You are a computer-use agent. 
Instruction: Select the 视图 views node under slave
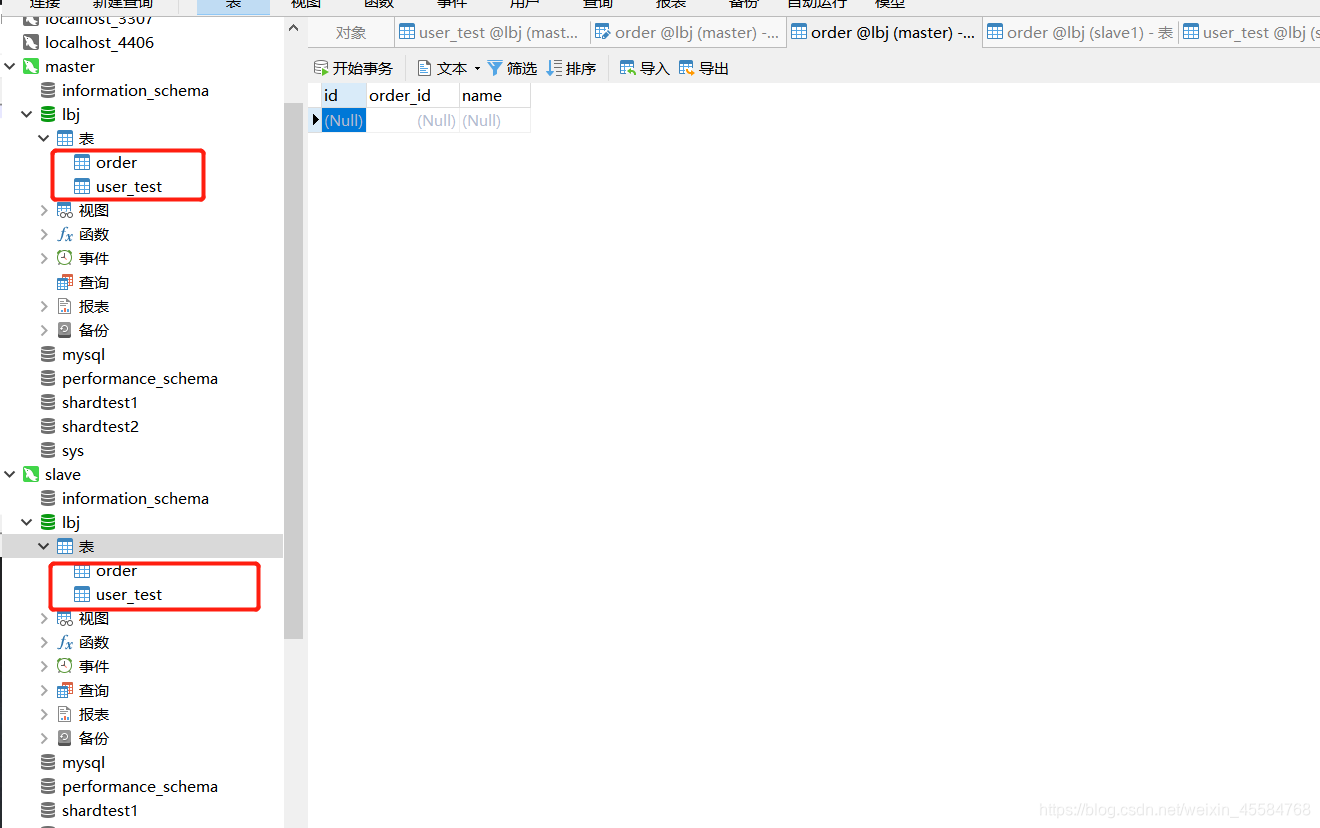point(94,618)
